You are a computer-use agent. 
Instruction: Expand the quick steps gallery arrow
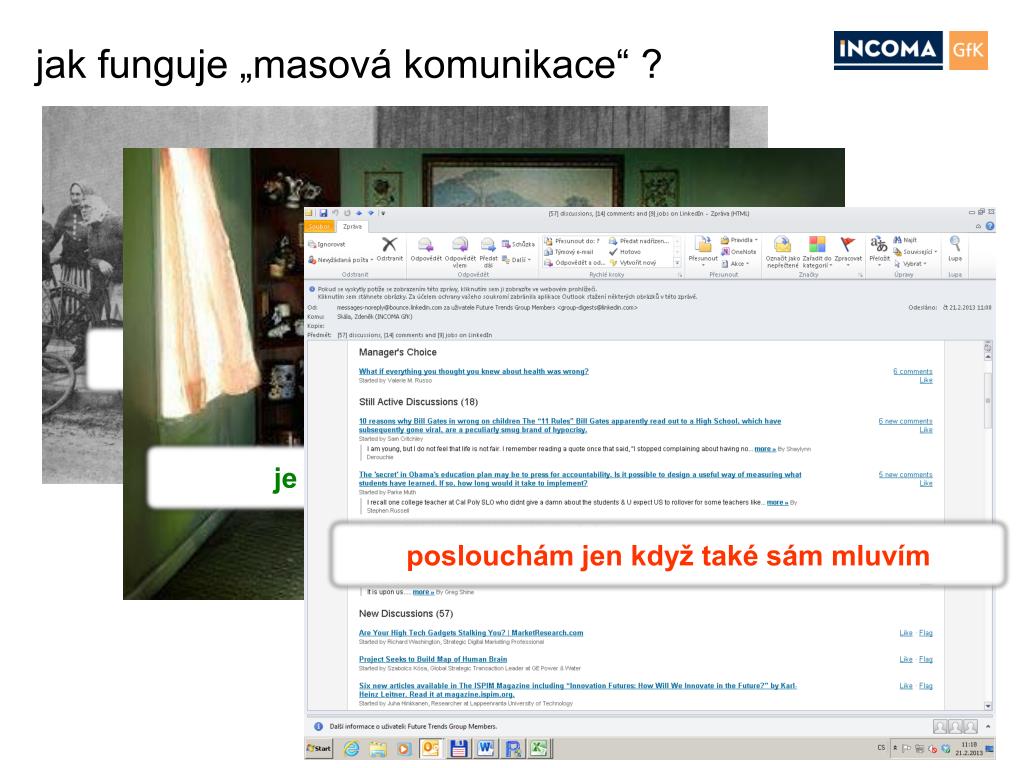677,263
